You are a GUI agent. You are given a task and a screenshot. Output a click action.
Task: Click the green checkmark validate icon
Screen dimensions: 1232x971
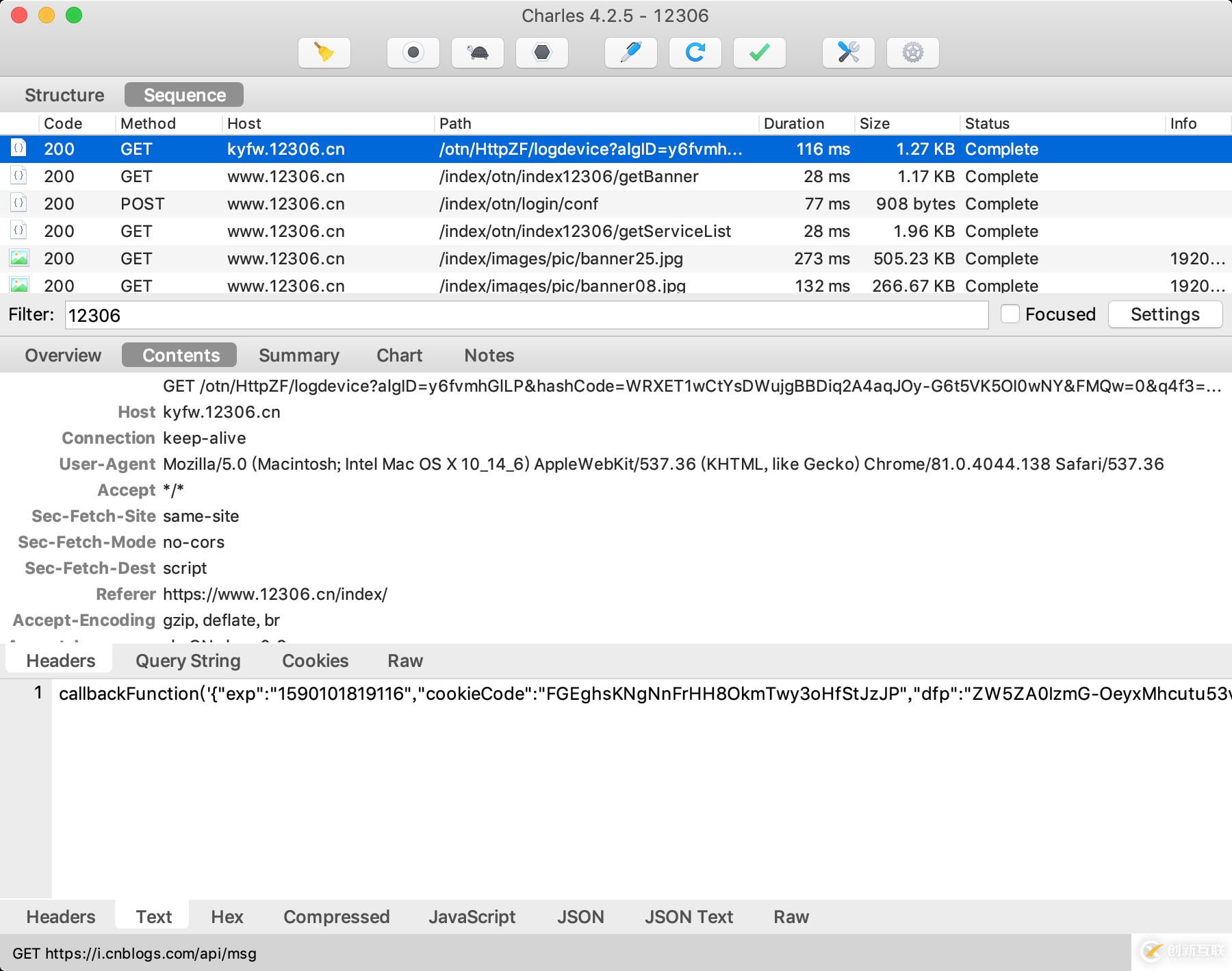coord(759,53)
